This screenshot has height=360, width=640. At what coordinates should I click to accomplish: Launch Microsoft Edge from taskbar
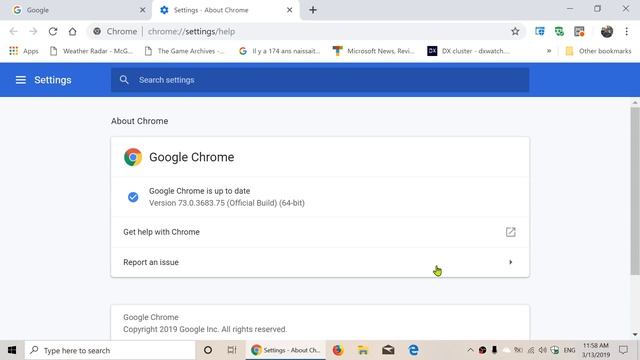(413, 350)
